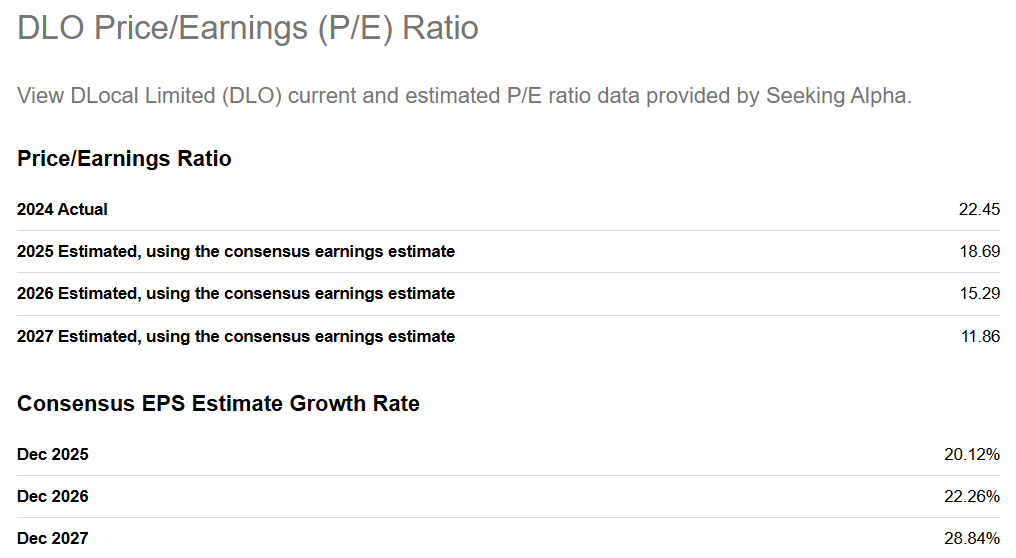Click the 22.45 P/E value
1016x558 pixels.
tap(979, 210)
